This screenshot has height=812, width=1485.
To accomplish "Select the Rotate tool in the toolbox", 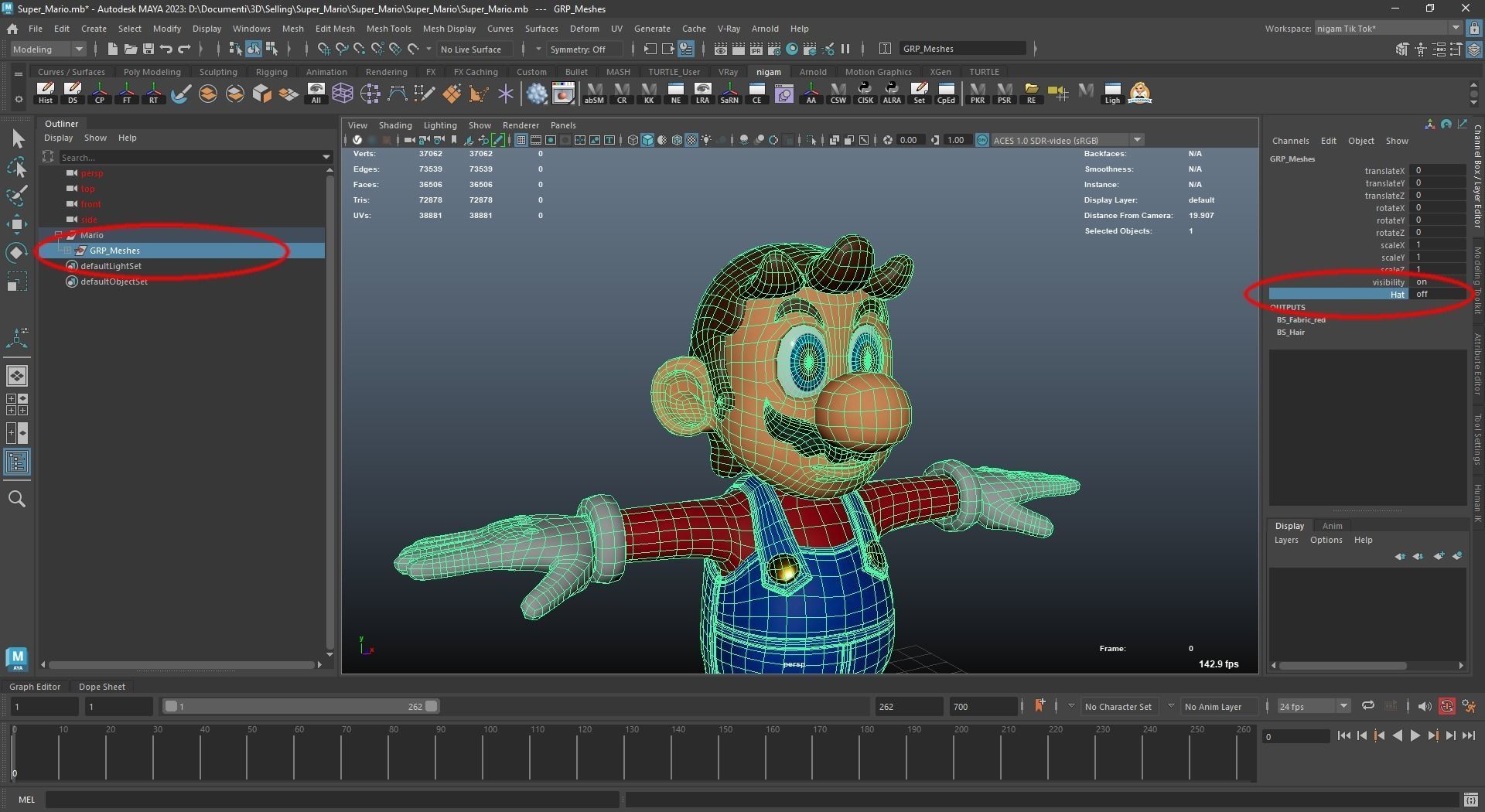I will coord(17,253).
